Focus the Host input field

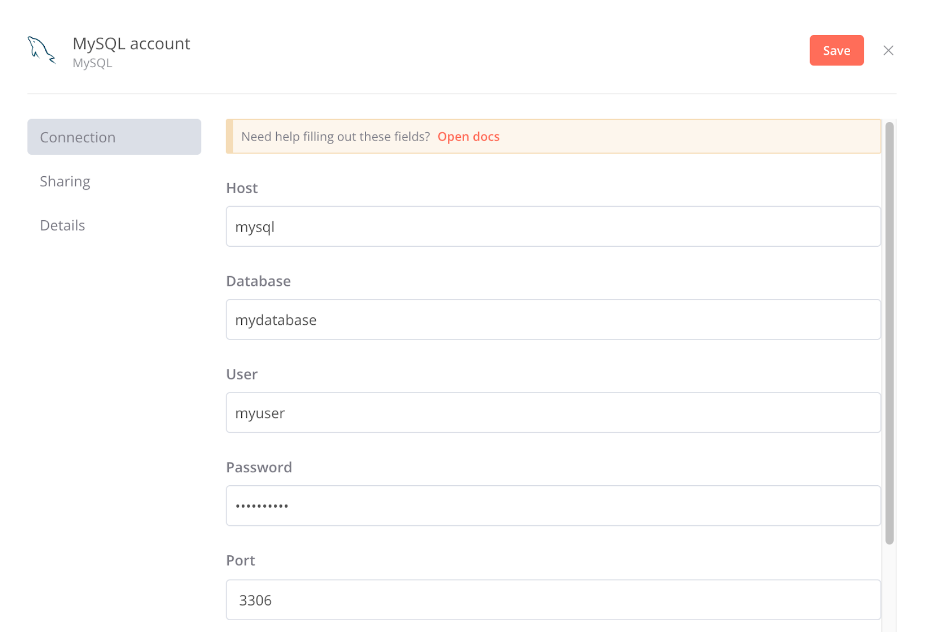tap(552, 226)
